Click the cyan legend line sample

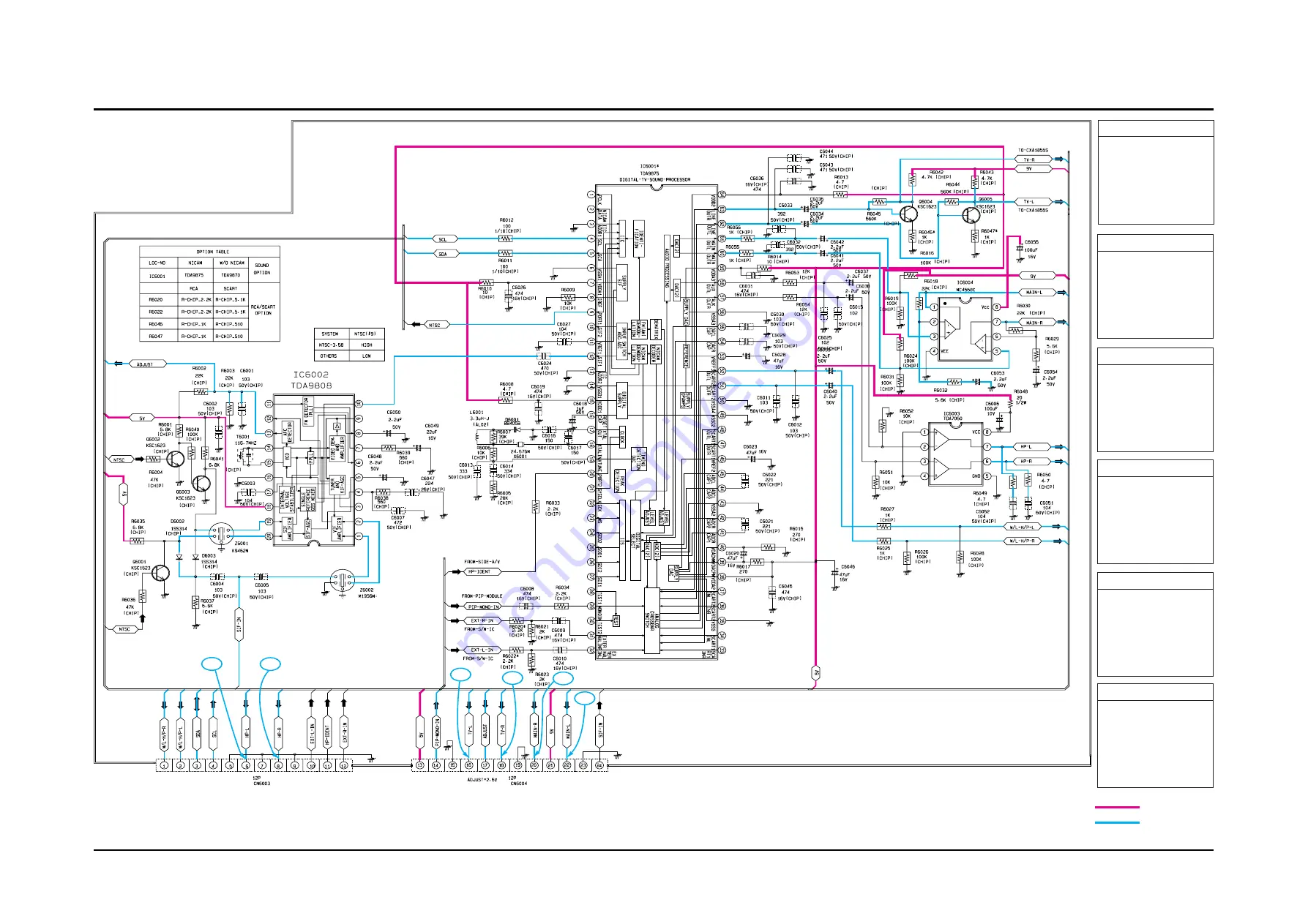tap(1117, 822)
